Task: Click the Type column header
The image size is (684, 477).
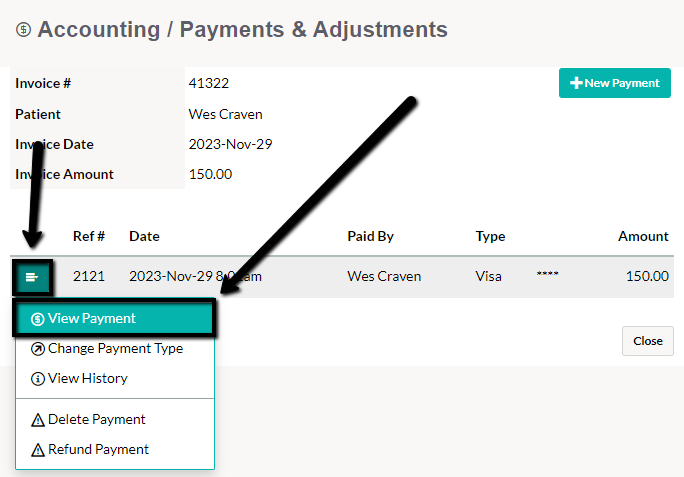Action: pyautogui.click(x=490, y=237)
